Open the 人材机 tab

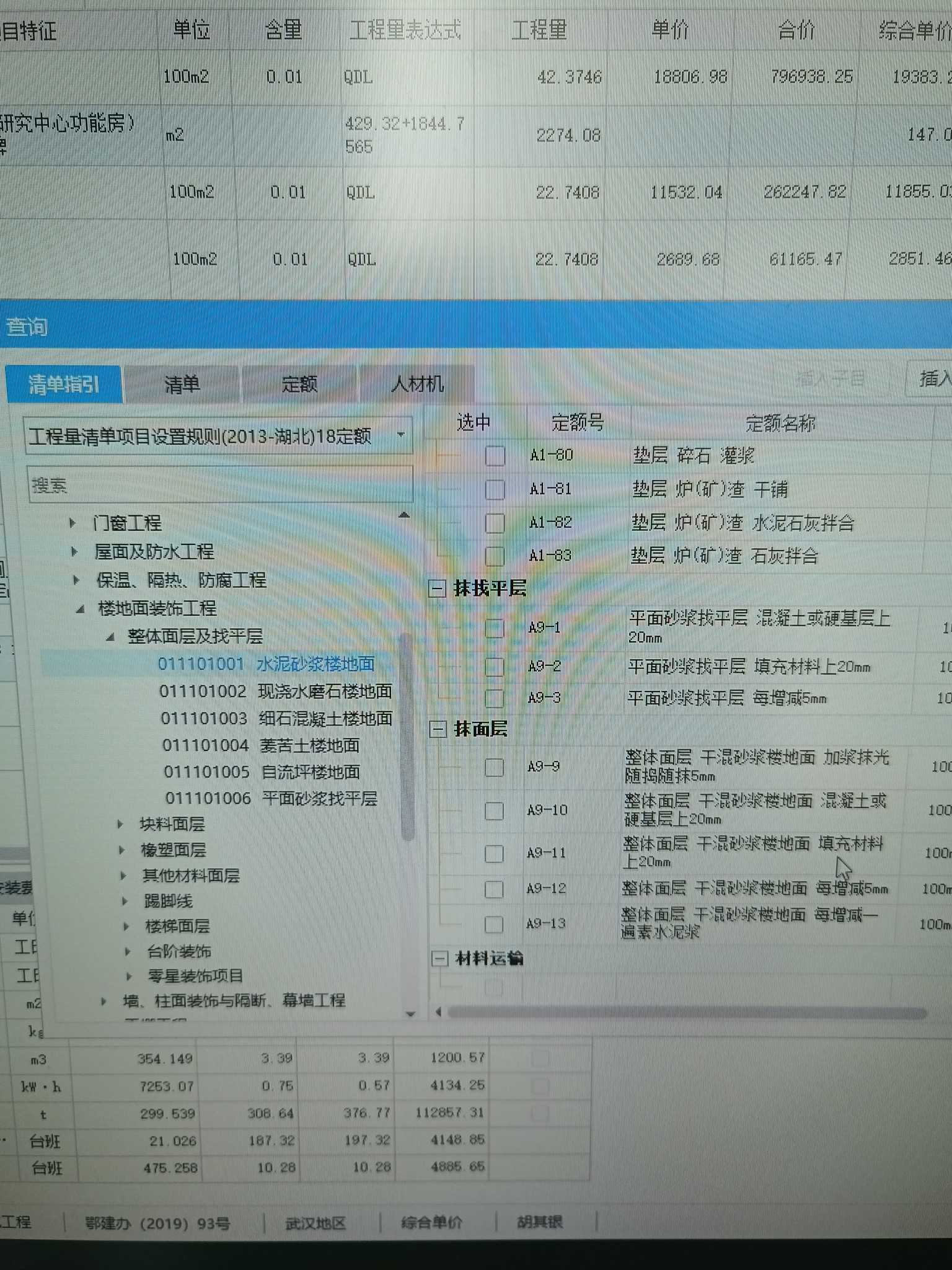417,384
